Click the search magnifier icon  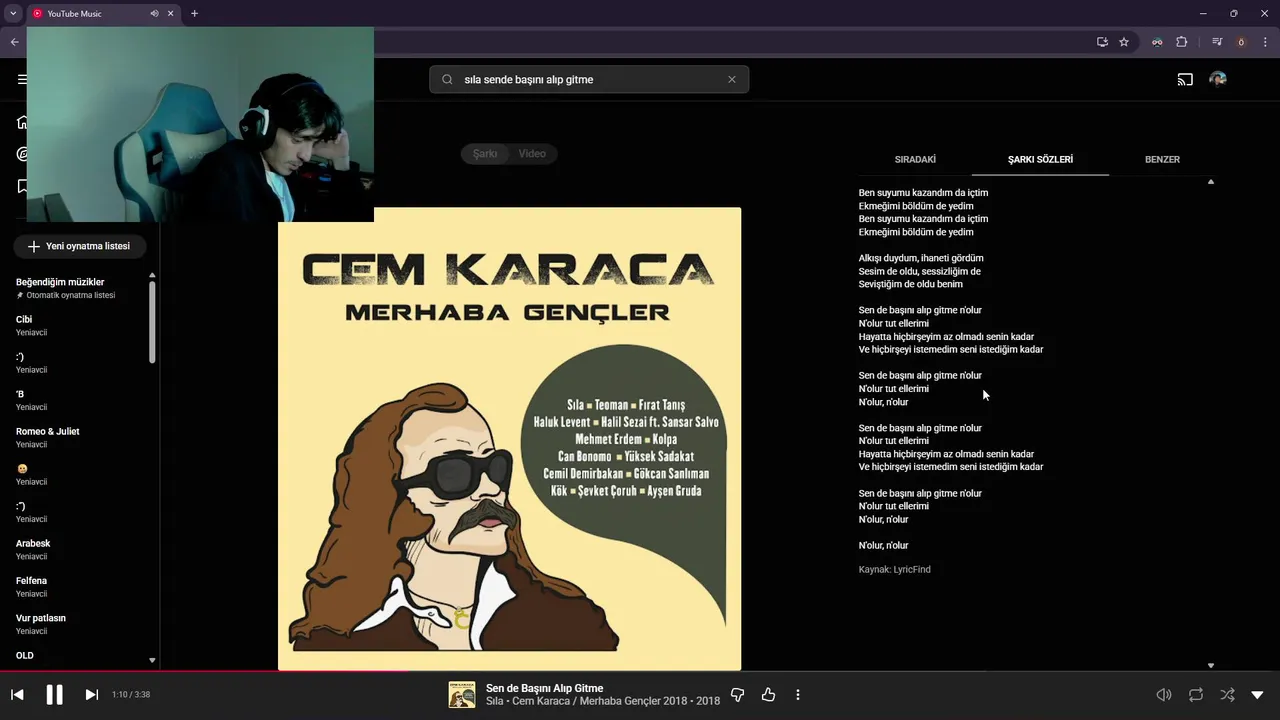pos(447,79)
